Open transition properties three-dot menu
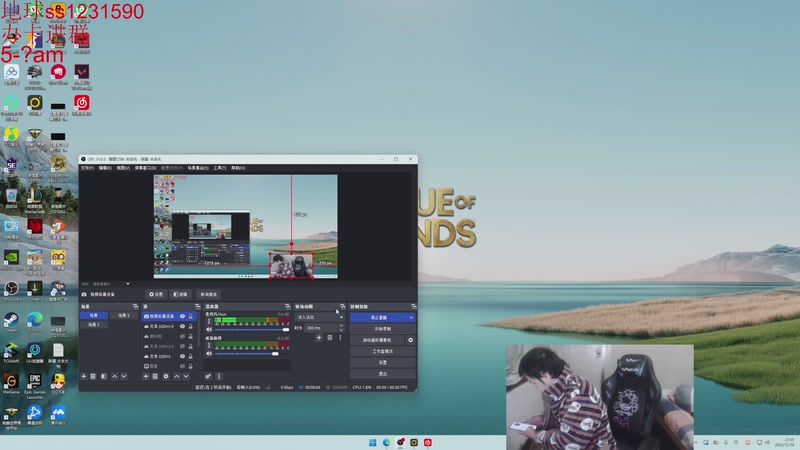800x450 pixels. [340, 338]
